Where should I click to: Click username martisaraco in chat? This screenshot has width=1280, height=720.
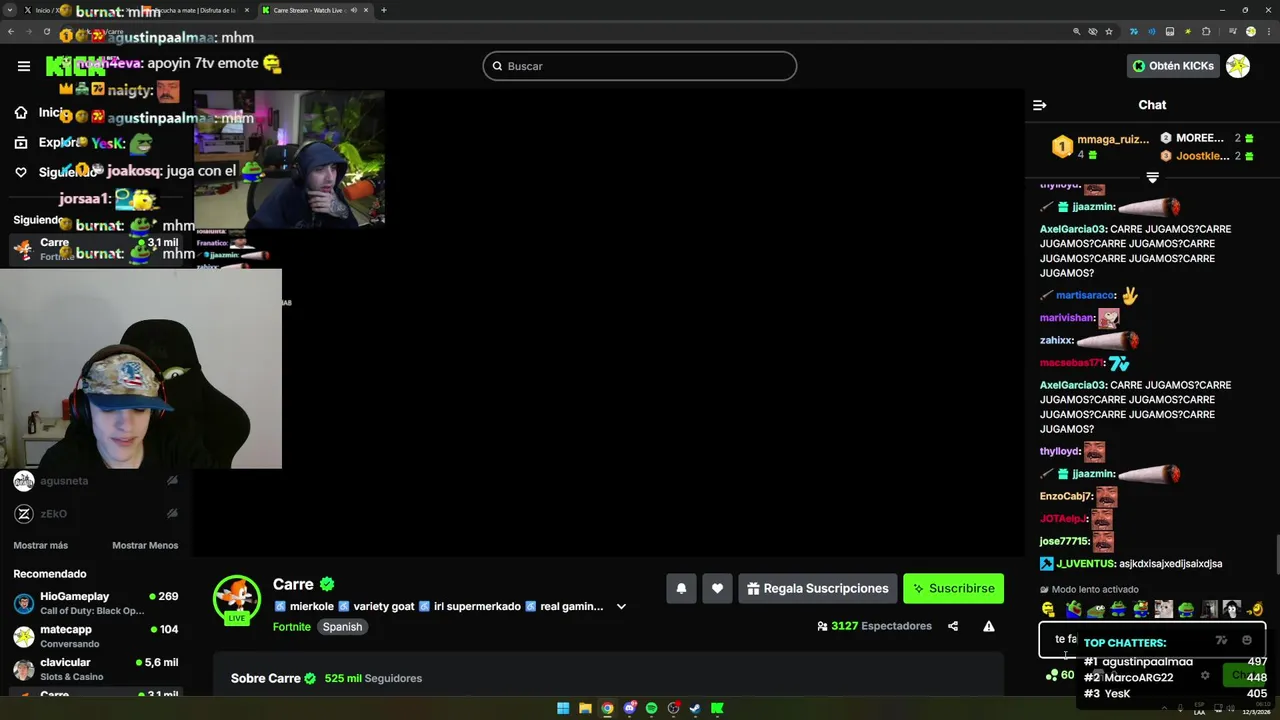click(x=1086, y=296)
